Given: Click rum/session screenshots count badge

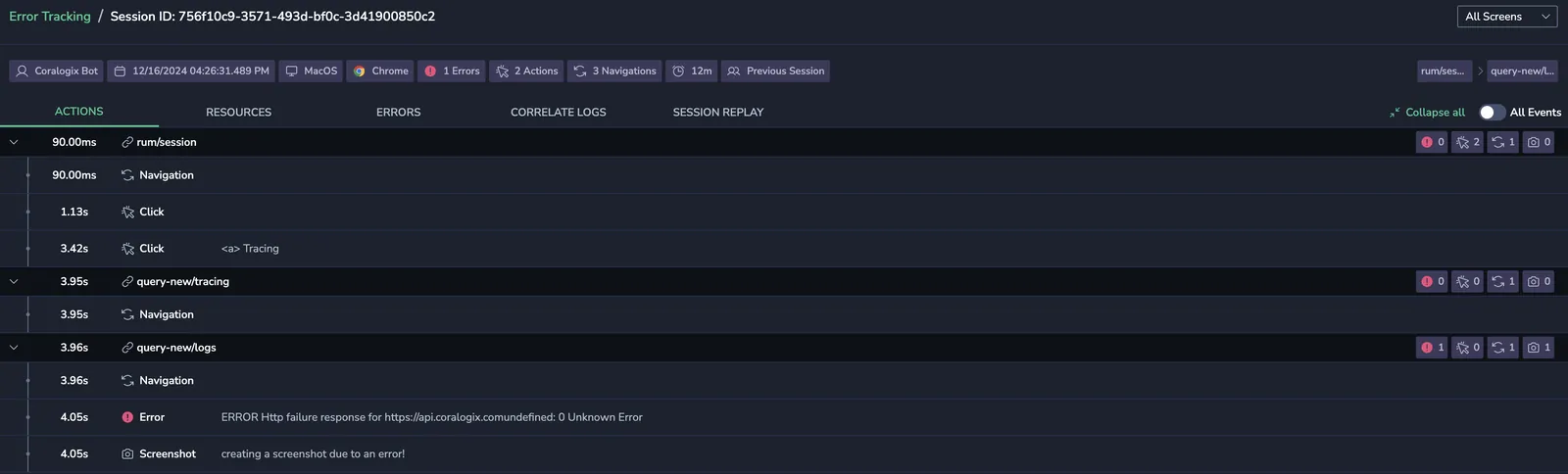Looking at the screenshot, I should (1539, 142).
